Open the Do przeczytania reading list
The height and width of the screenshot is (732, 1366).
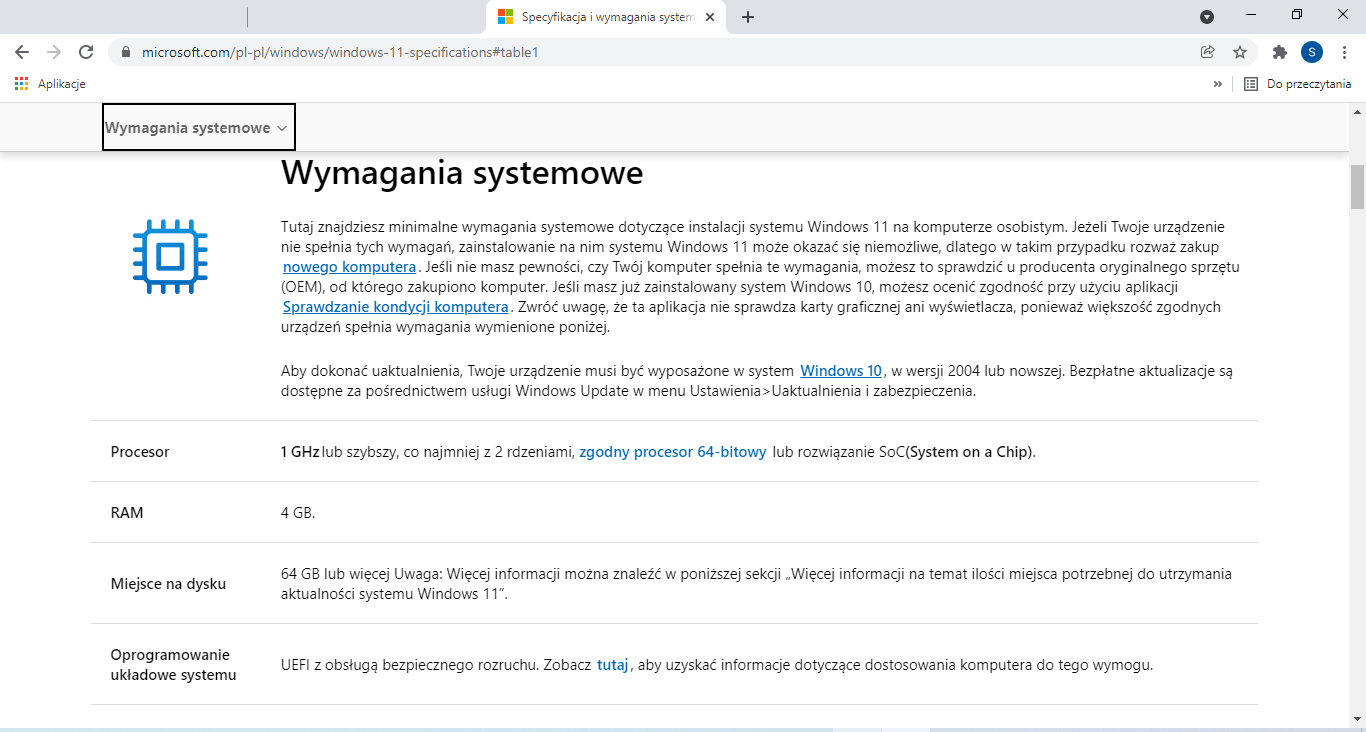point(1297,84)
